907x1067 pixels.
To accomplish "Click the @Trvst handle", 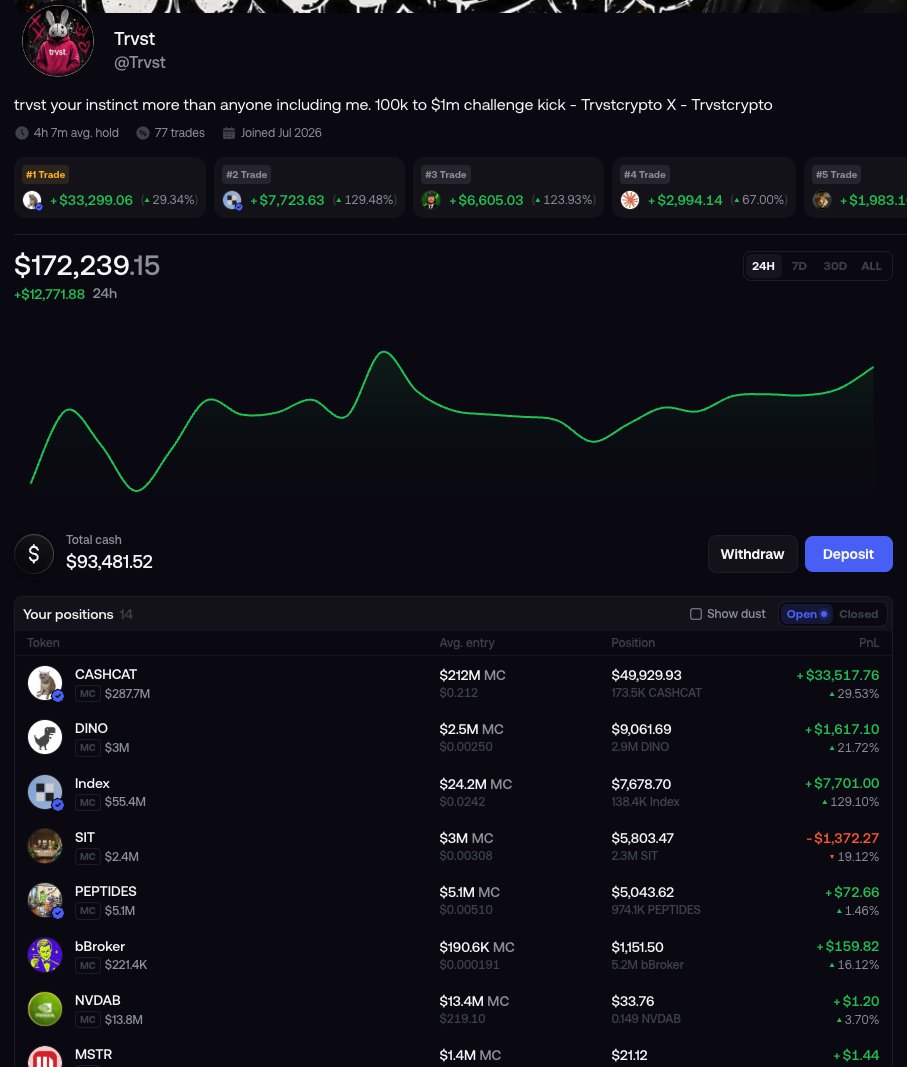I will click(139, 63).
